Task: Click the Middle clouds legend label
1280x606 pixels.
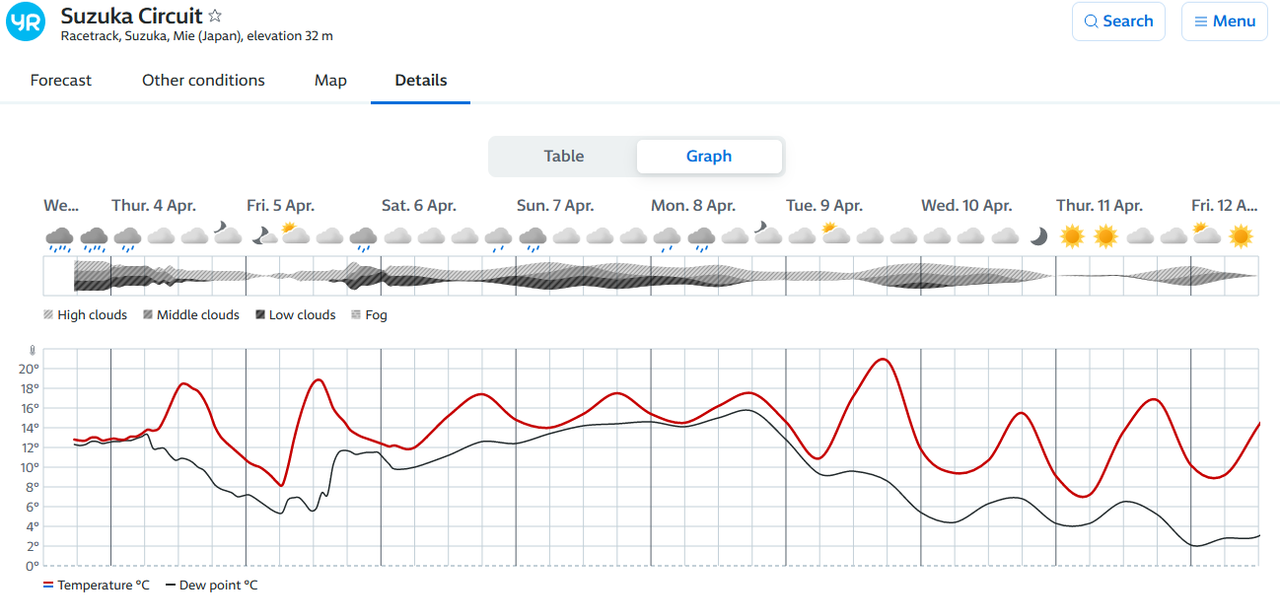Action: coord(198,315)
